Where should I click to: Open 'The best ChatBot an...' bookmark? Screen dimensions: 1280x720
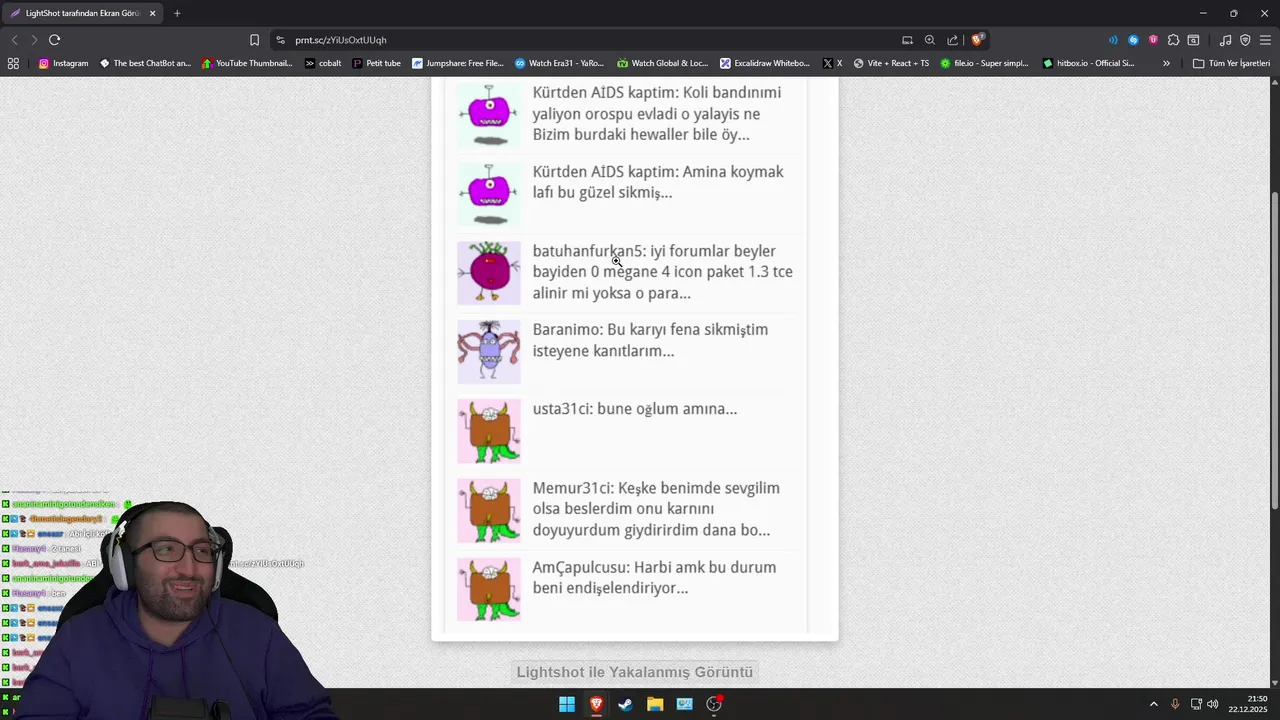[145, 63]
